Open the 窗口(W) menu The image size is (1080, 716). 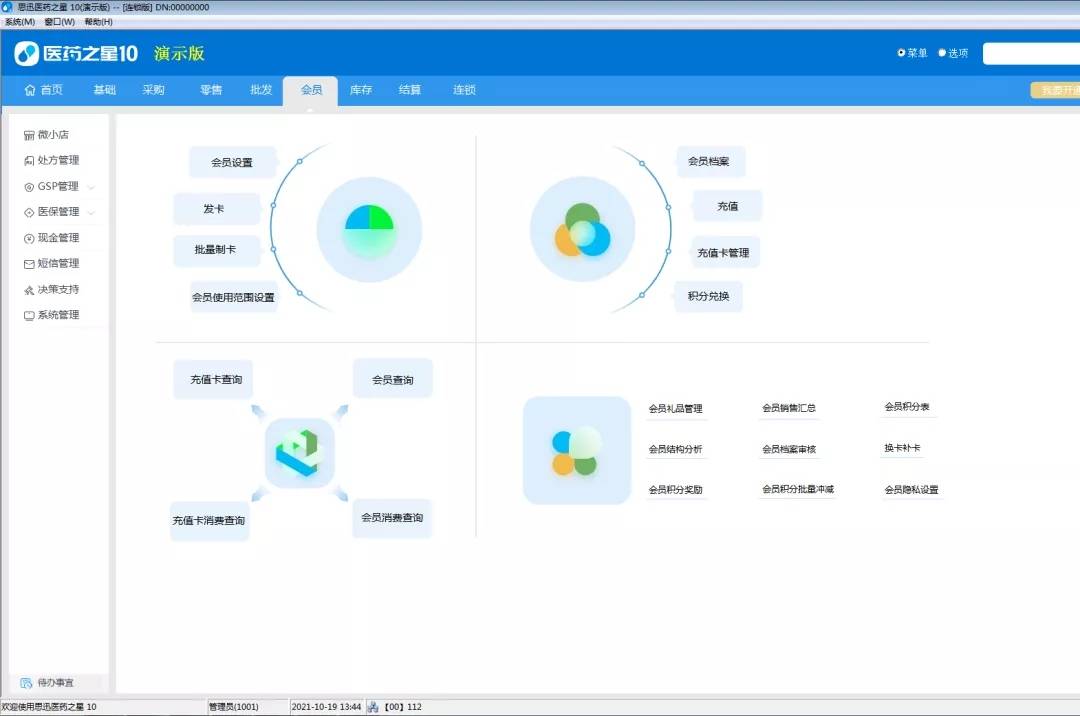pos(60,22)
